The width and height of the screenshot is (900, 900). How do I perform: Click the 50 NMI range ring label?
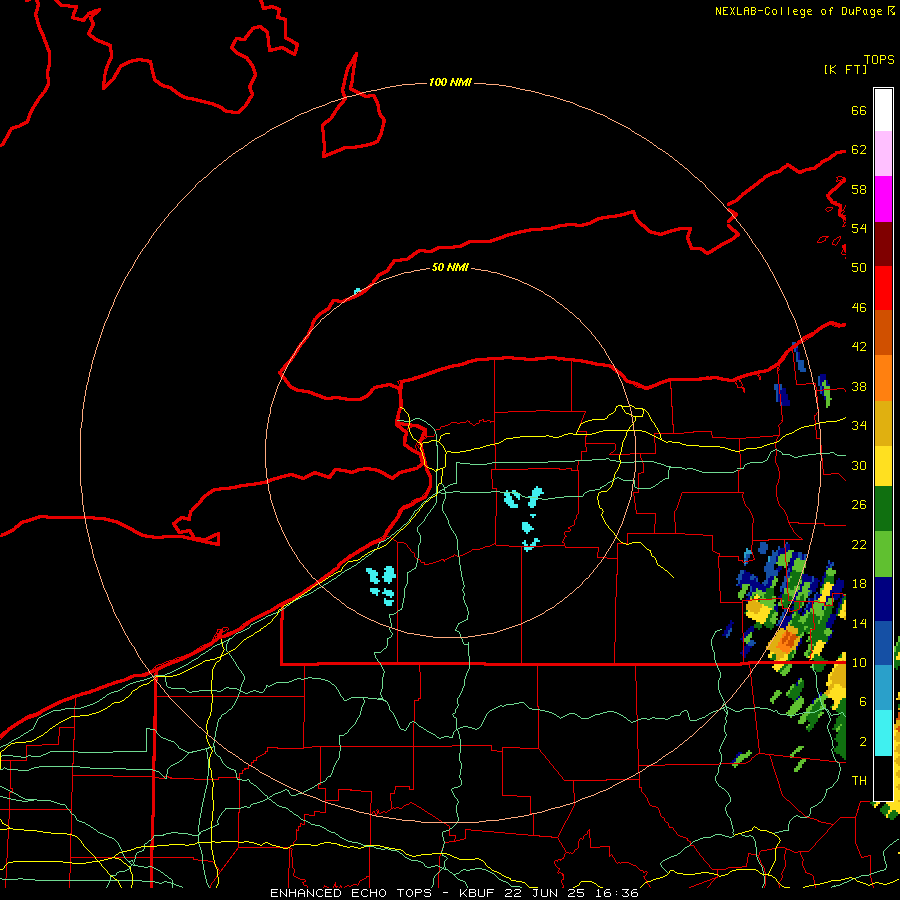(450, 267)
